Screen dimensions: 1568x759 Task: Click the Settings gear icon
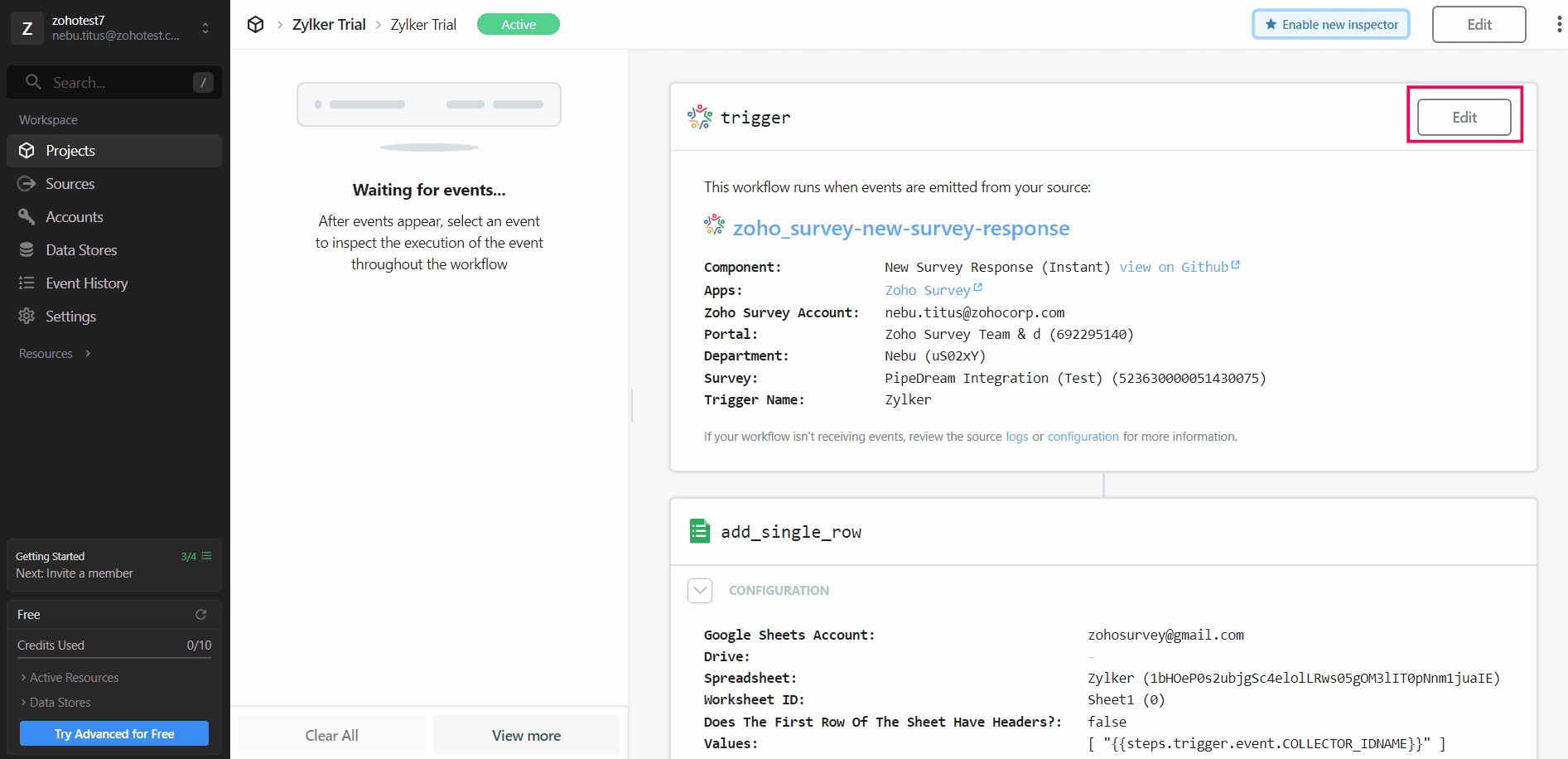pyautogui.click(x=27, y=317)
